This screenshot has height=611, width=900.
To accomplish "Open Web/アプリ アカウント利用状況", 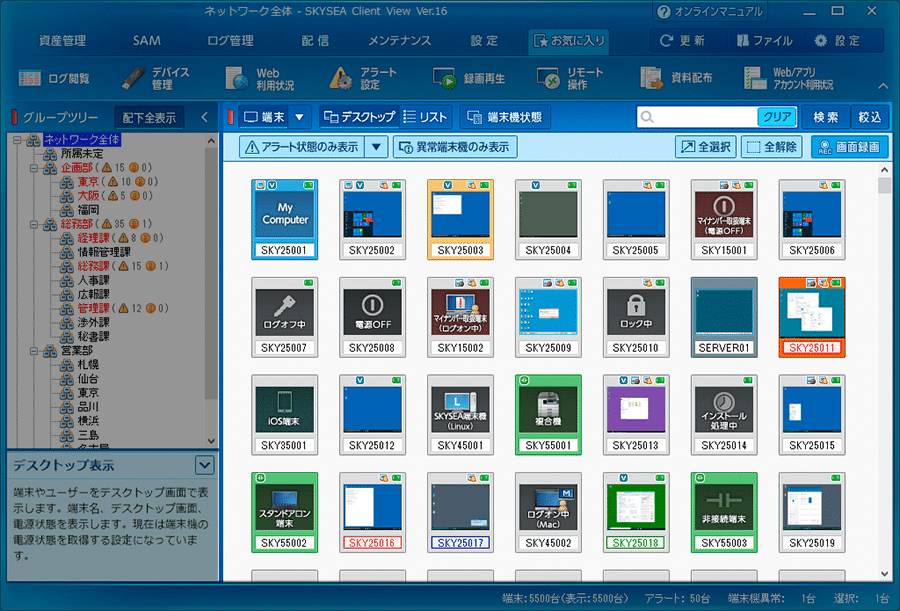I will point(789,79).
